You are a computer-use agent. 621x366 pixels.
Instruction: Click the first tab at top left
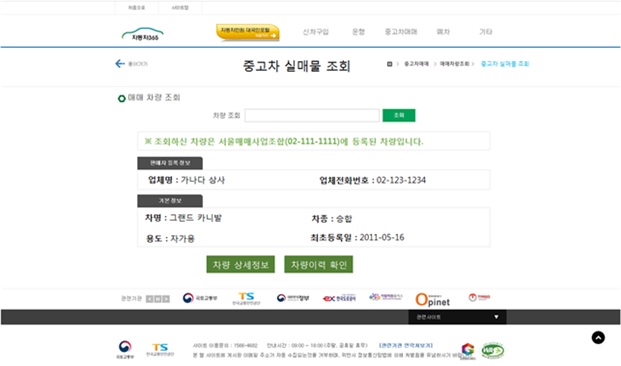point(137,8)
